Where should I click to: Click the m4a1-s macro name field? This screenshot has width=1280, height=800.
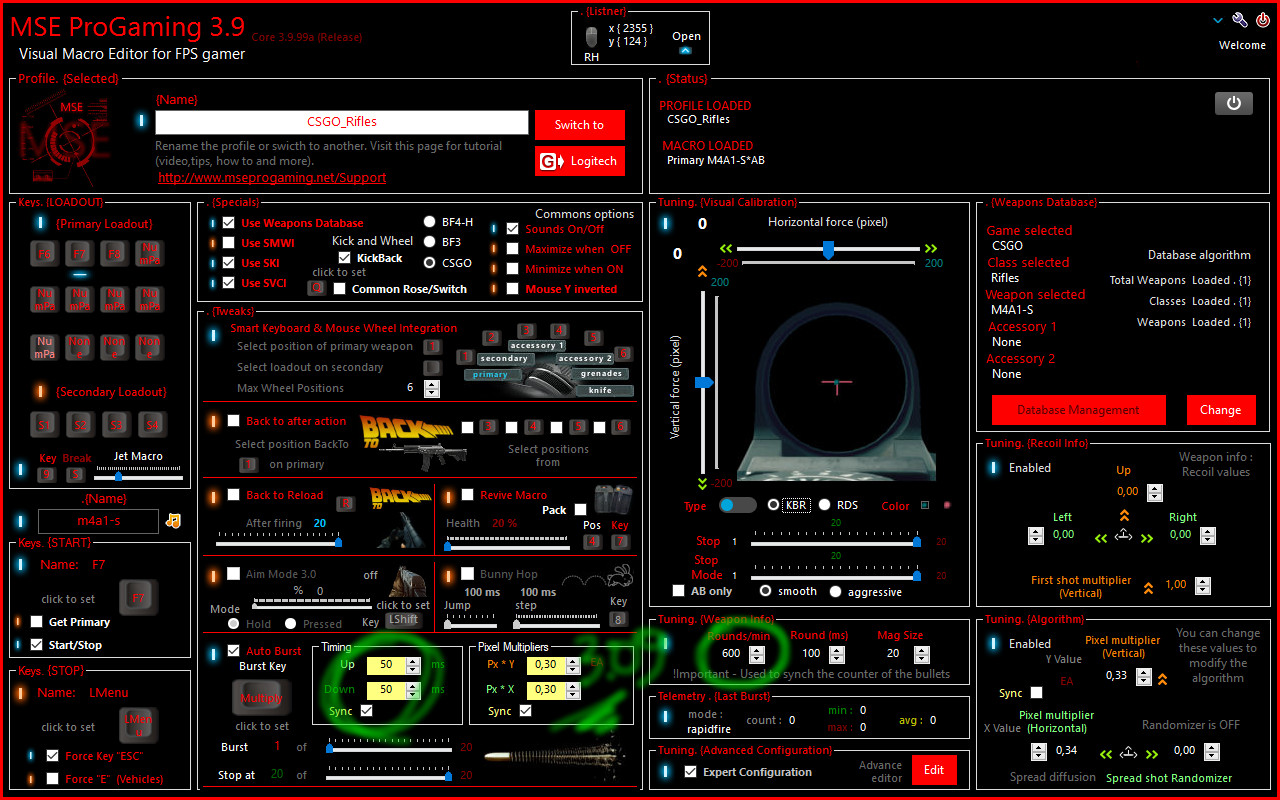point(98,521)
